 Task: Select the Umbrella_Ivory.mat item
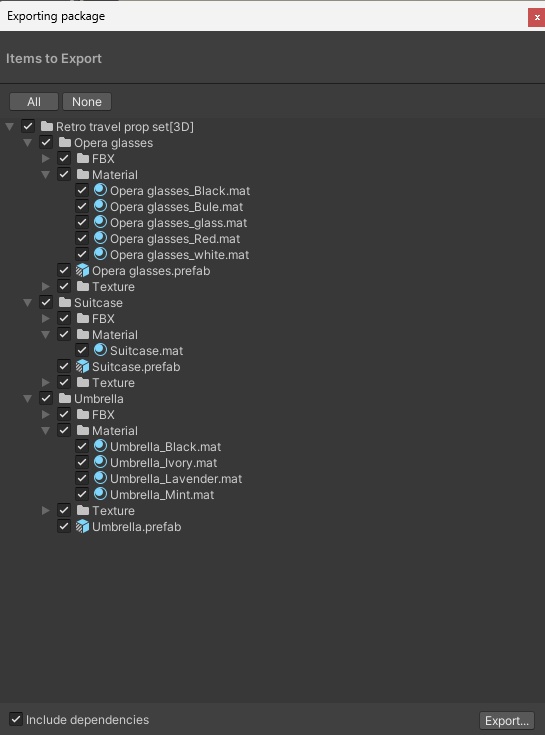click(164, 463)
